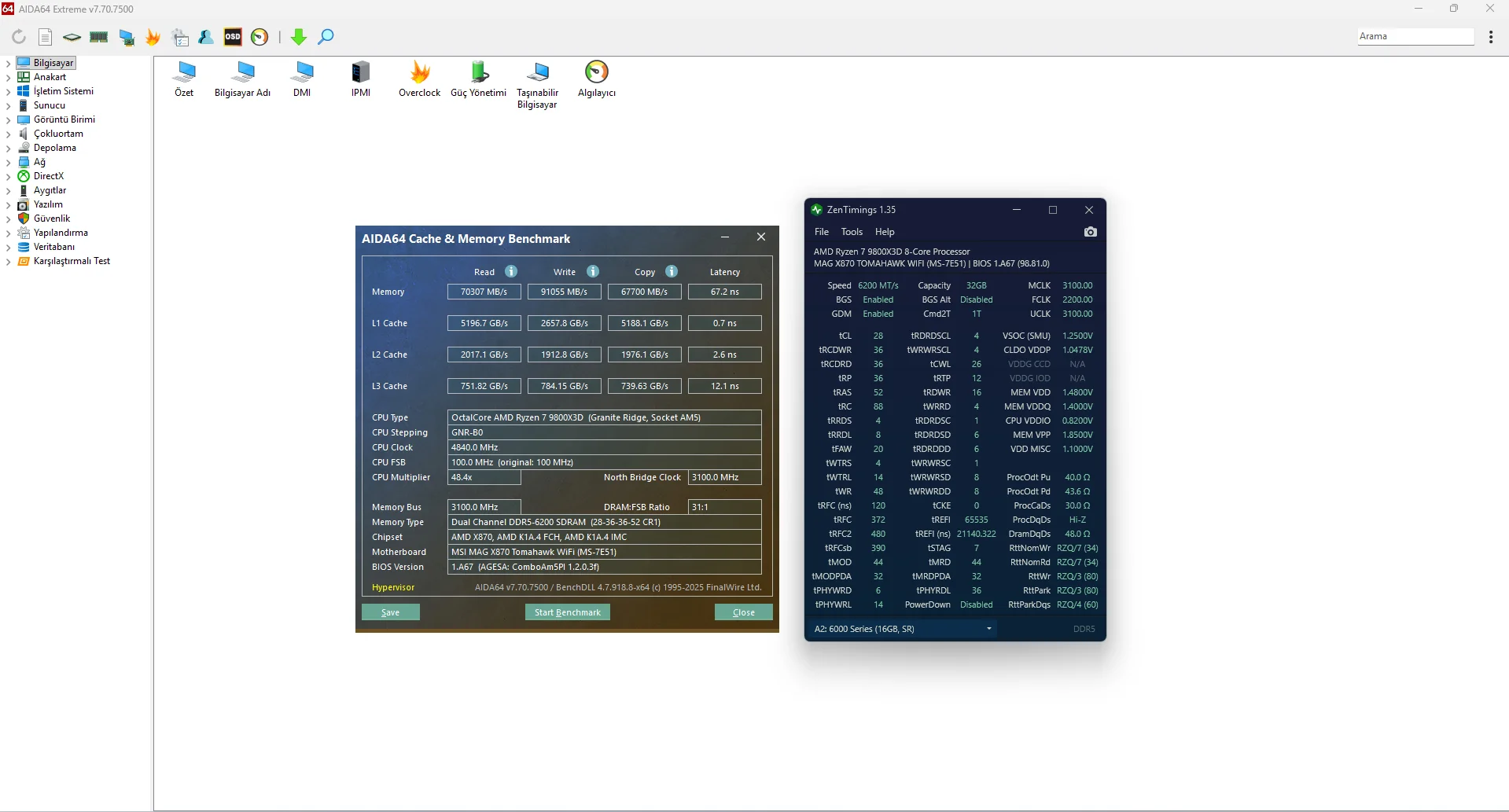Click the Read info icon
Screen dimensions: 1509x812
511,271
